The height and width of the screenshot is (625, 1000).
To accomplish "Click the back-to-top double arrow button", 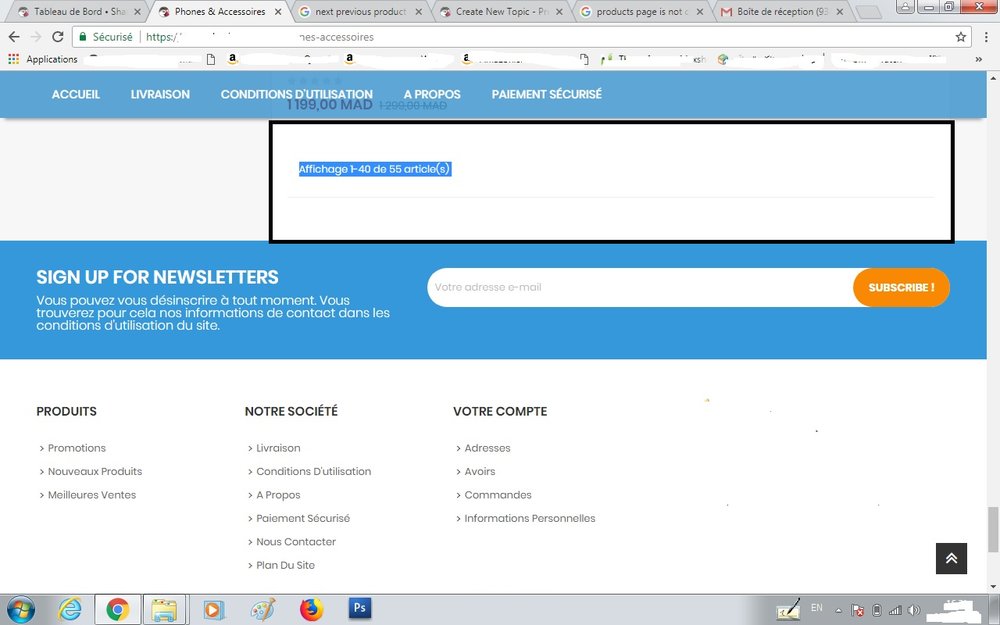I will (951, 559).
